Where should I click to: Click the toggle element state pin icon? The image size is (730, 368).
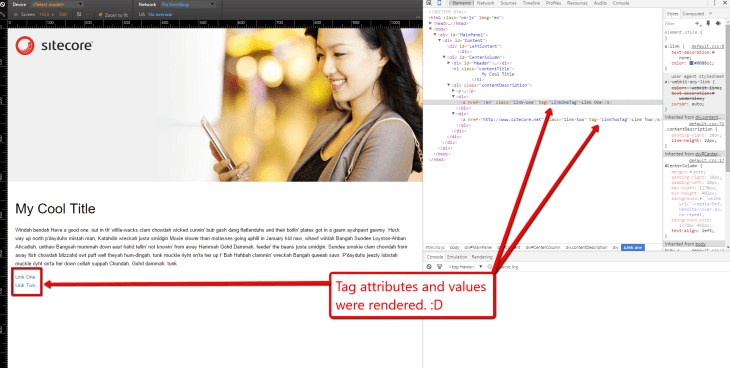point(708,23)
